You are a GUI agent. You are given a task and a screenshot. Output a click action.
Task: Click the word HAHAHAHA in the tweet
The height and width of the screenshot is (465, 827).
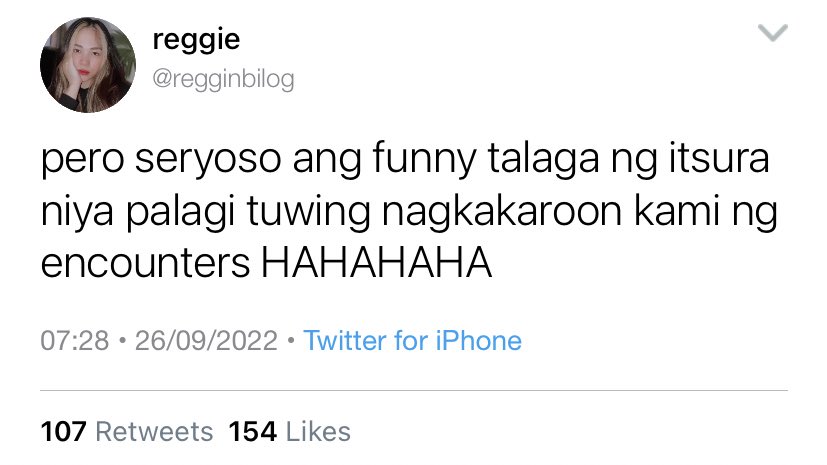377,263
